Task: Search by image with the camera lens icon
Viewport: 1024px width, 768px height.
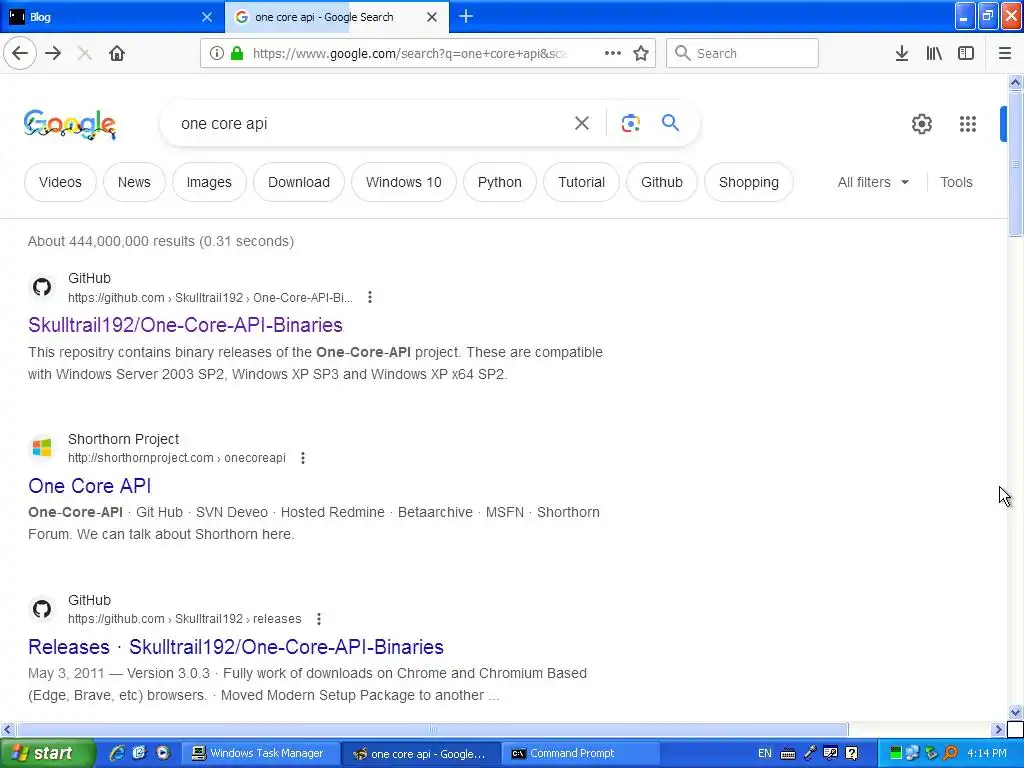Action: click(630, 123)
